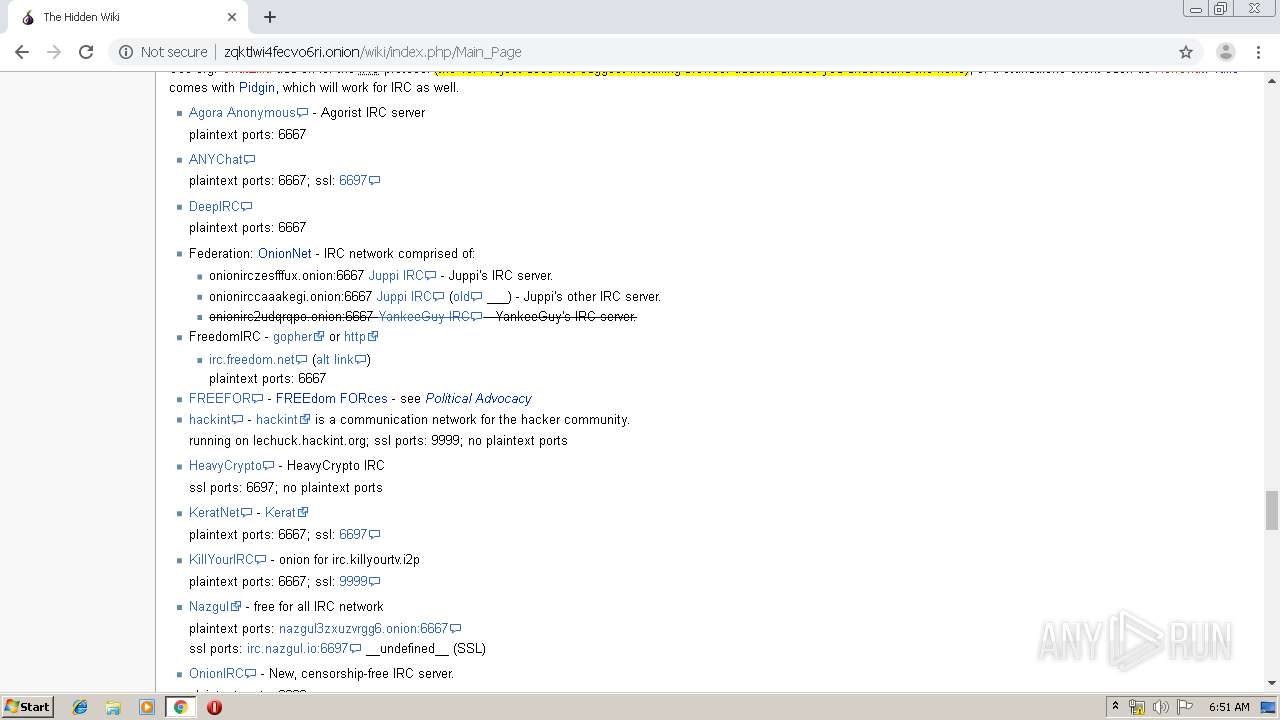The image size is (1280, 720).
Task: Open irc.nazgul.io:6697 link
Action: pos(304,649)
